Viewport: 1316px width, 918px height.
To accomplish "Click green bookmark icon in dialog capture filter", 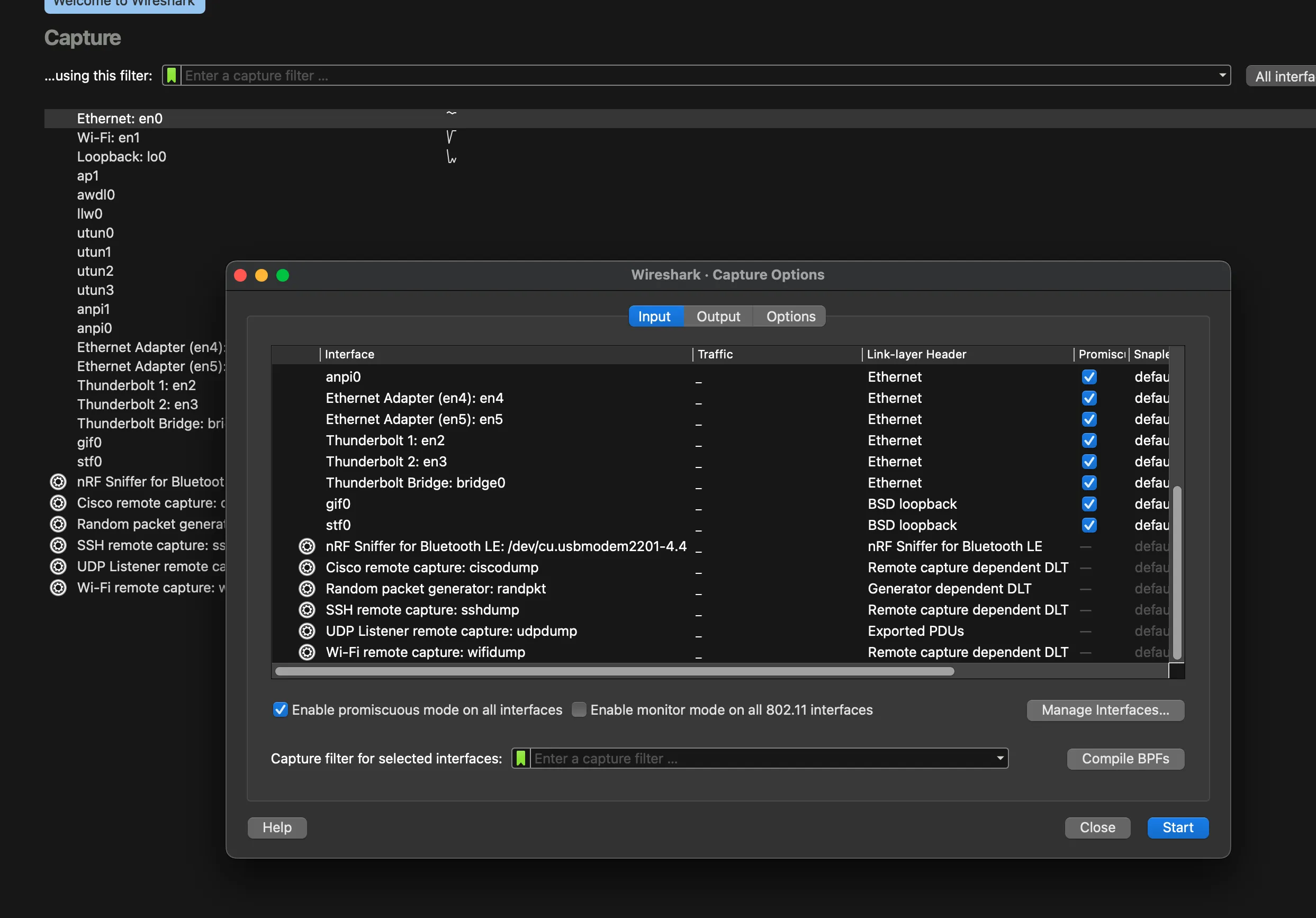I will pos(520,759).
